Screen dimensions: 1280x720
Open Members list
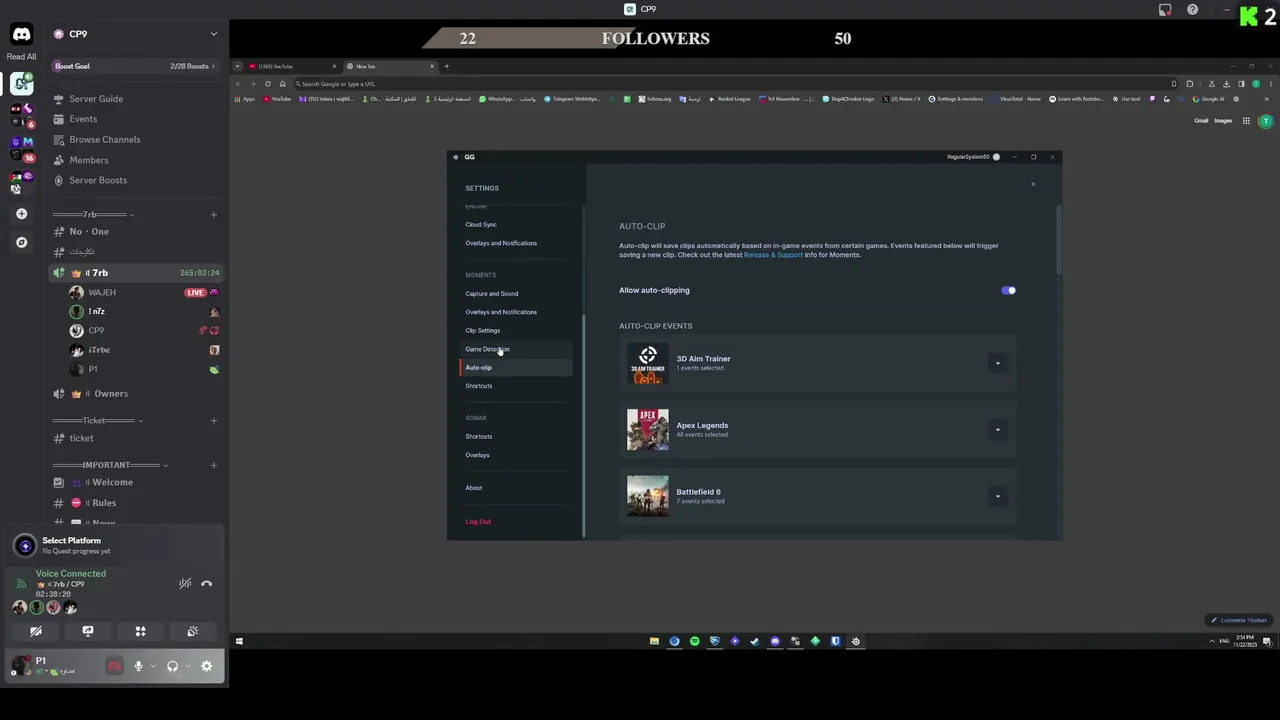(89, 160)
